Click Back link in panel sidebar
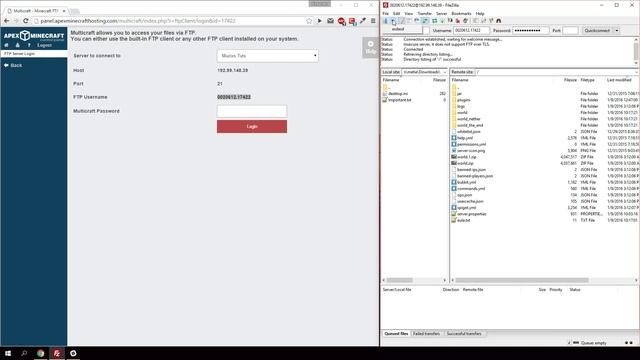640x360 pixels. [x=13, y=65]
